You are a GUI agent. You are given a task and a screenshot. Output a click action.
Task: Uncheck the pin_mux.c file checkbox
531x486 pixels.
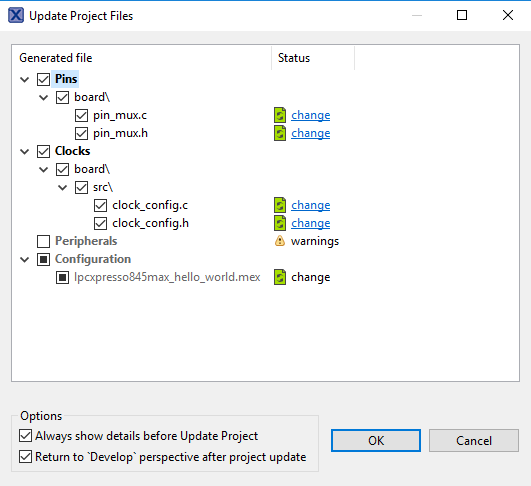click(81, 115)
